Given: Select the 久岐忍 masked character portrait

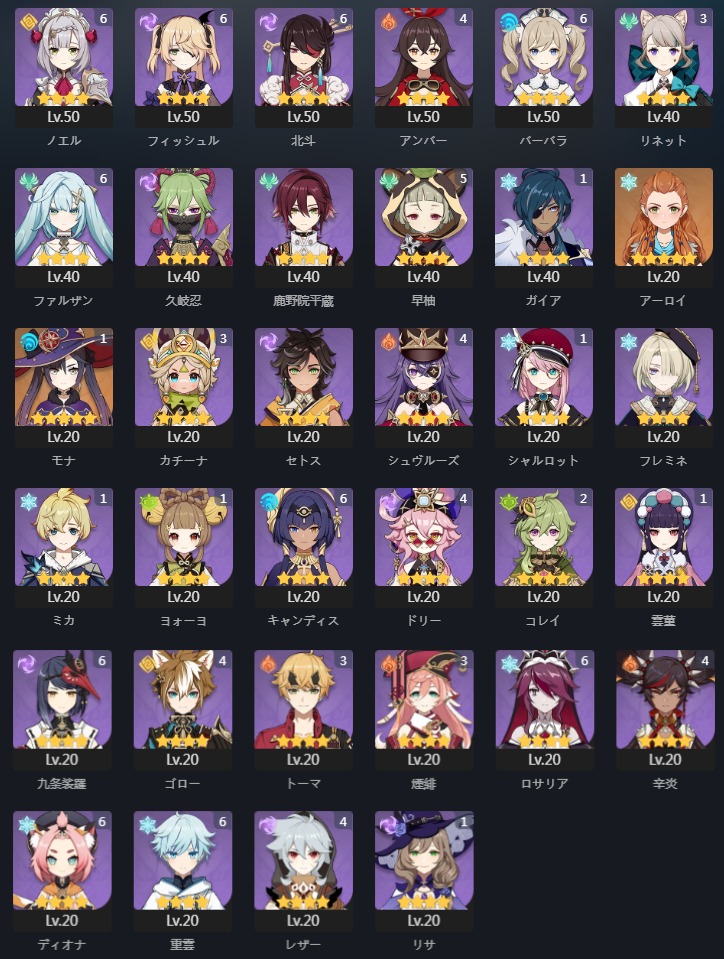Looking at the screenshot, I should coord(183,217).
